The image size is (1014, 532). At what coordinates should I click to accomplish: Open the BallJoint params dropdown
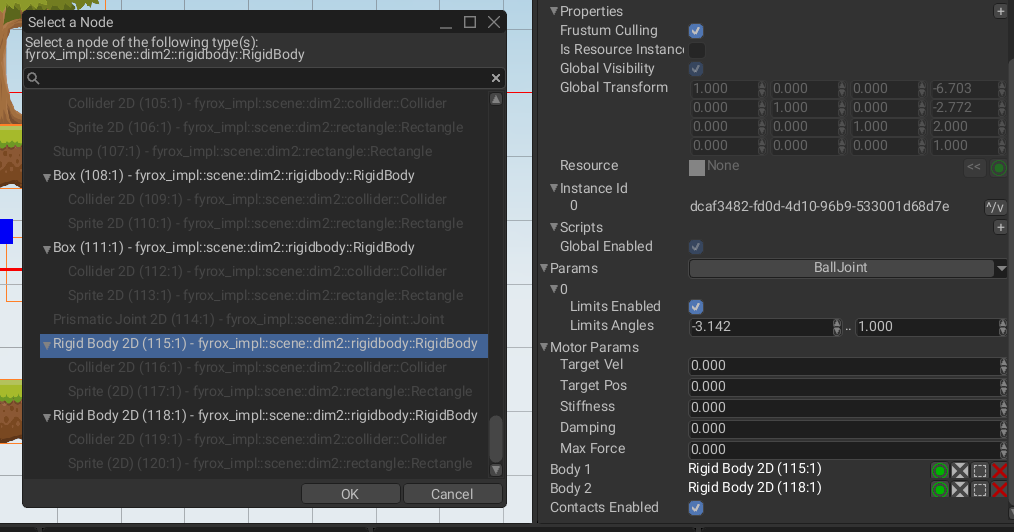[x=847, y=268]
